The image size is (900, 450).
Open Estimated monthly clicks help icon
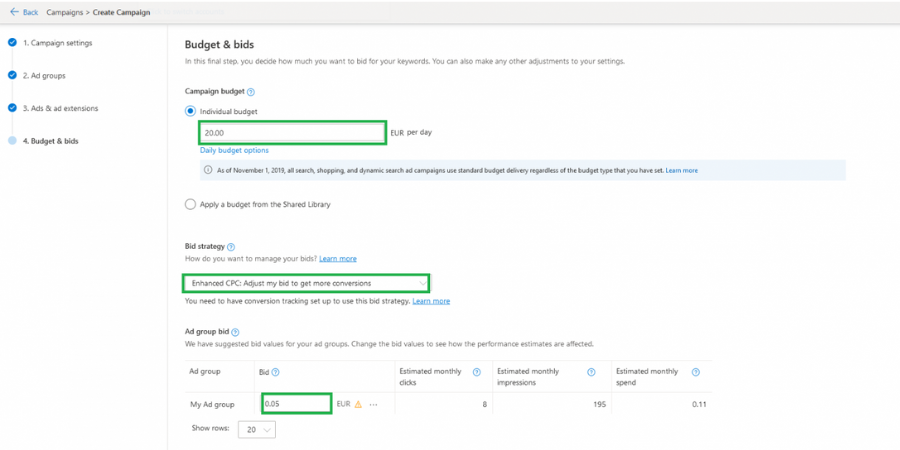(474, 372)
